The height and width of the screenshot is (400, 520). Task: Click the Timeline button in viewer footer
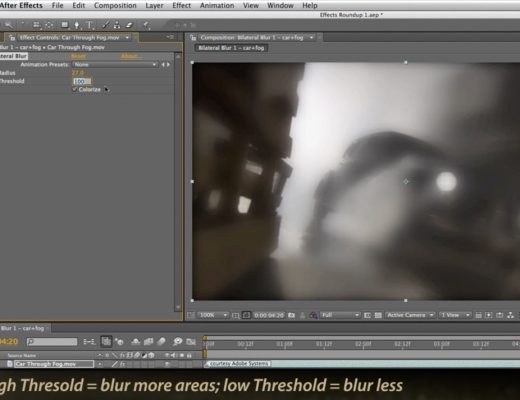click(499, 315)
